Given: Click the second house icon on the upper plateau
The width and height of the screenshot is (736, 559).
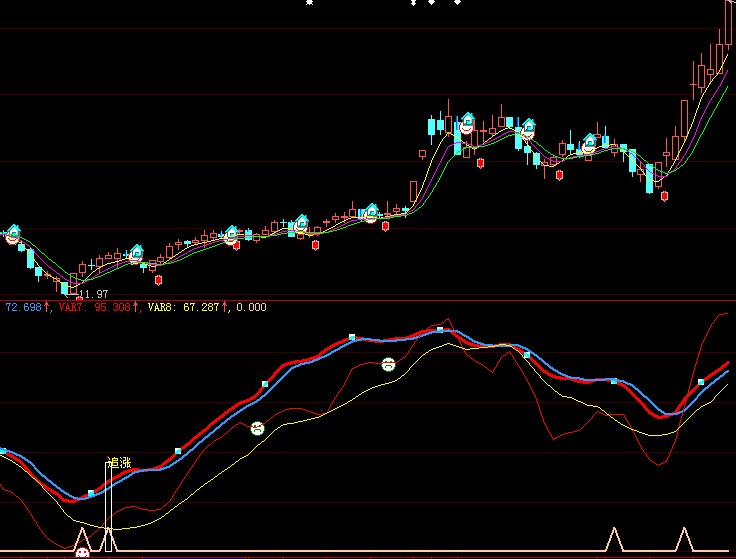Looking at the screenshot, I should [529, 126].
